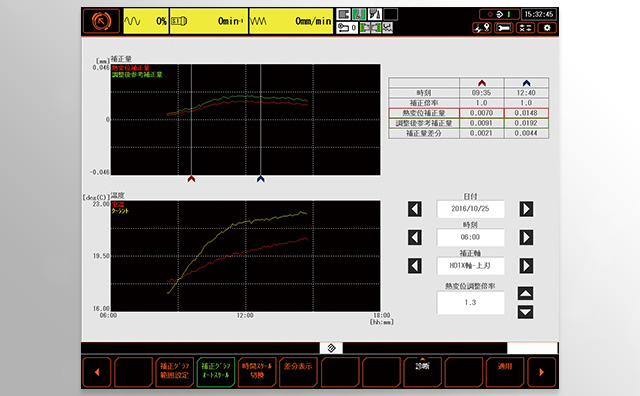Go to previous date with left arrow
640x396 pixels.
(x=415, y=209)
